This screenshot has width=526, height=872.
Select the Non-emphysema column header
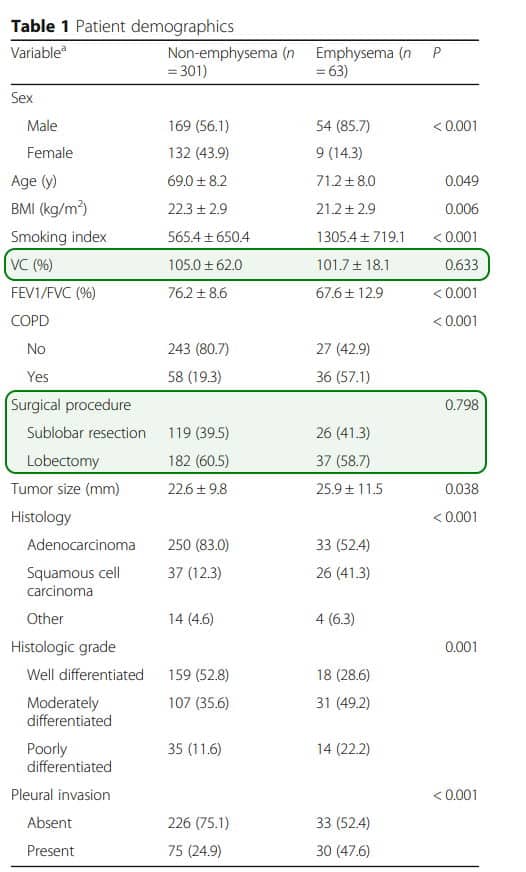pyautogui.click(x=231, y=62)
